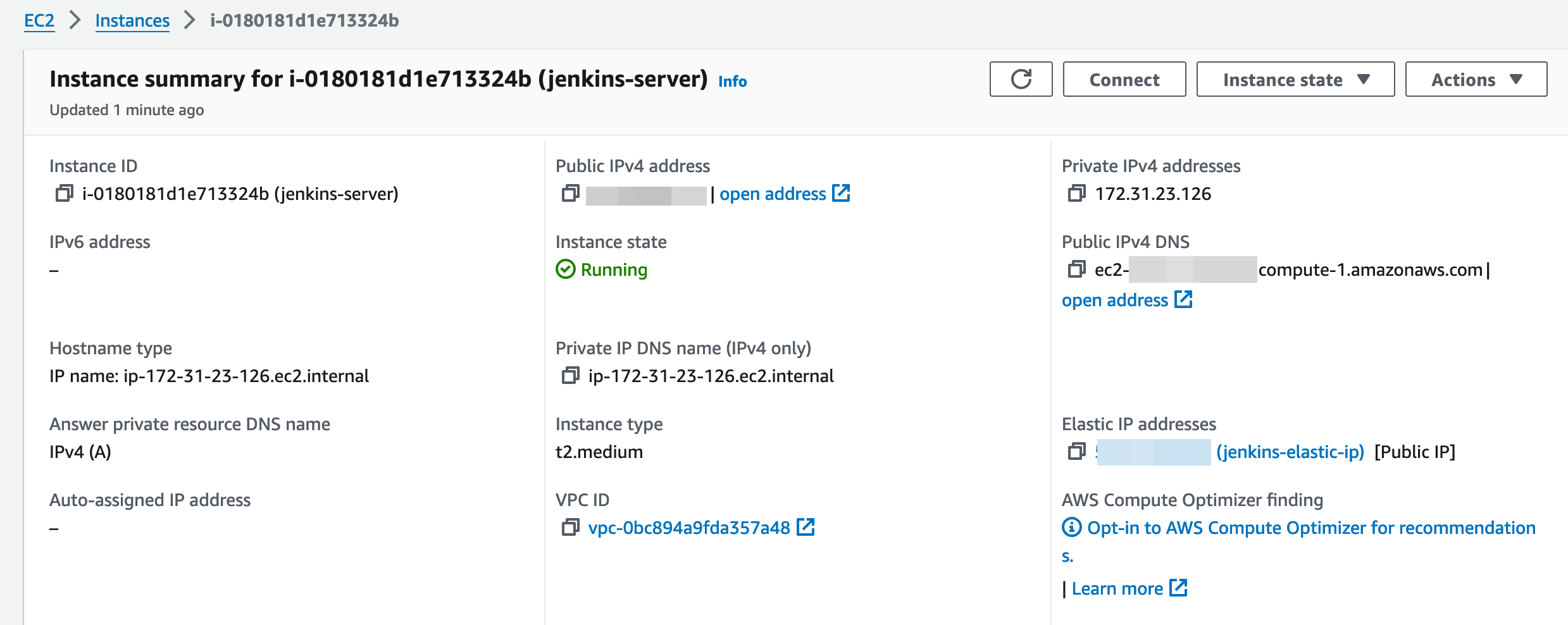The image size is (1568, 625).
Task: Open address link for Public IPv4 address
Action: coord(785,194)
